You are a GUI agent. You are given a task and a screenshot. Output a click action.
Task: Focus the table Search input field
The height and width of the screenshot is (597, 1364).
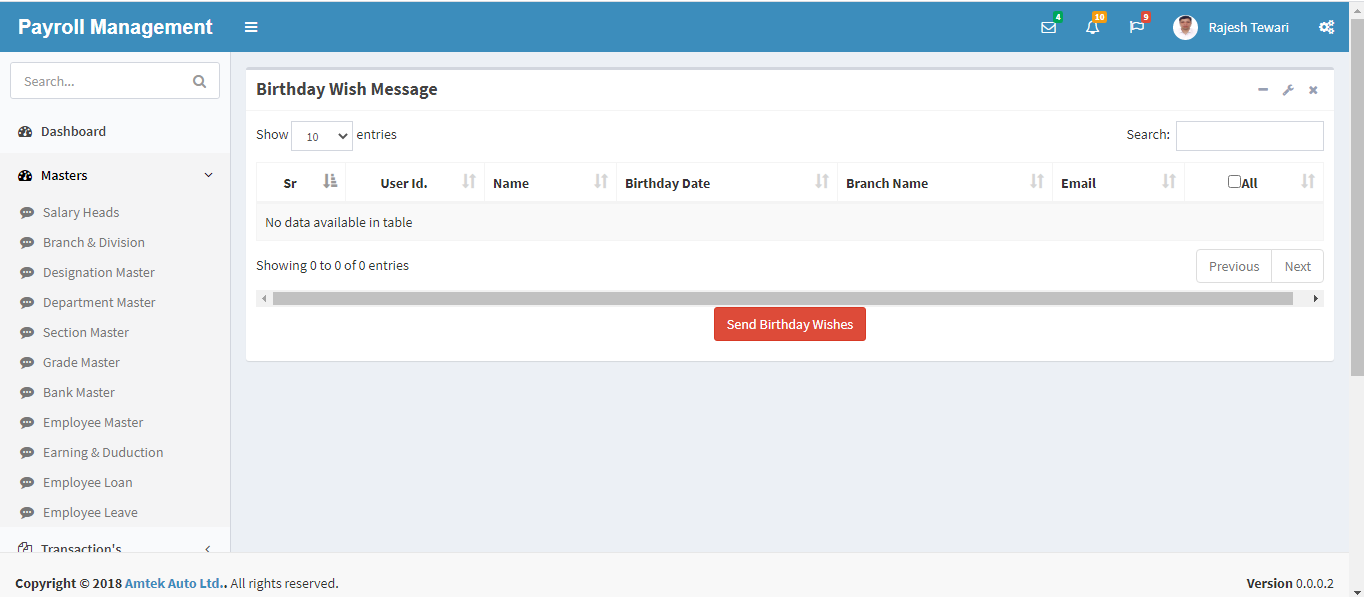point(1249,136)
